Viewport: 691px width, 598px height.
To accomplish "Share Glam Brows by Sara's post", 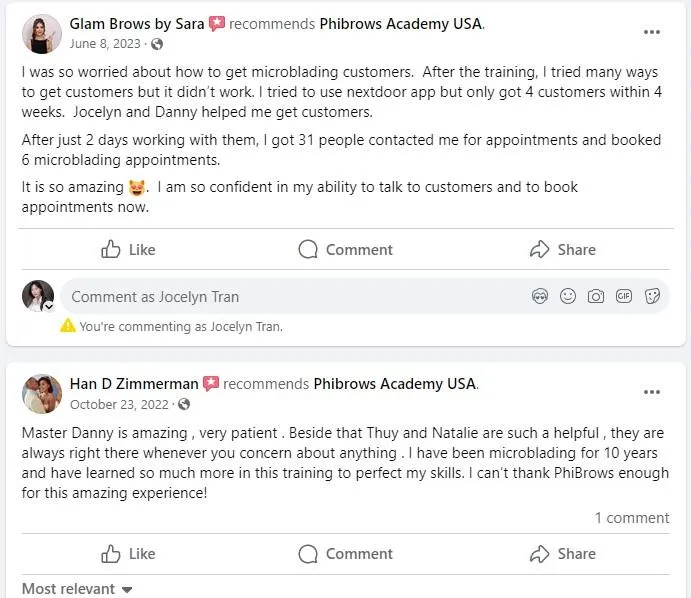I will tap(563, 249).
